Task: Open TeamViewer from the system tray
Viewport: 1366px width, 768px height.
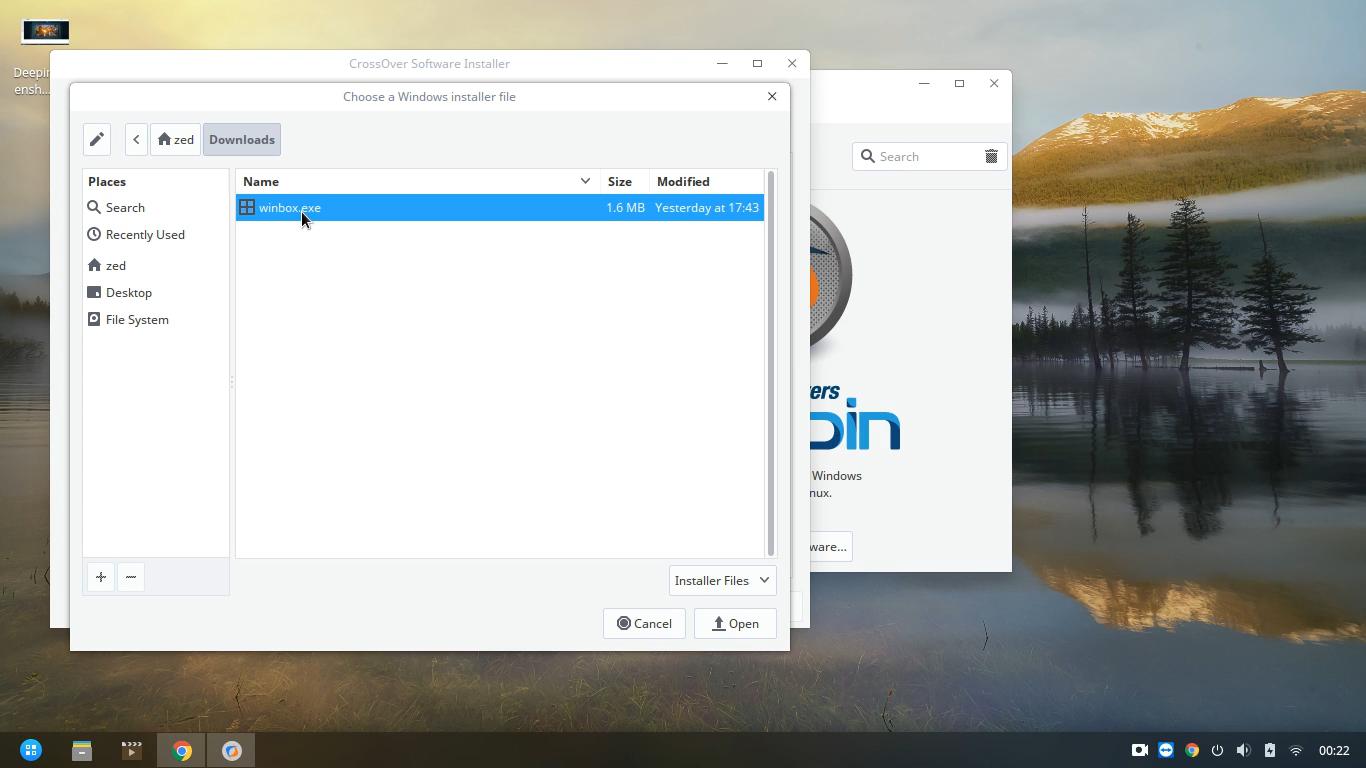Action: click(x=1166, y=750)
